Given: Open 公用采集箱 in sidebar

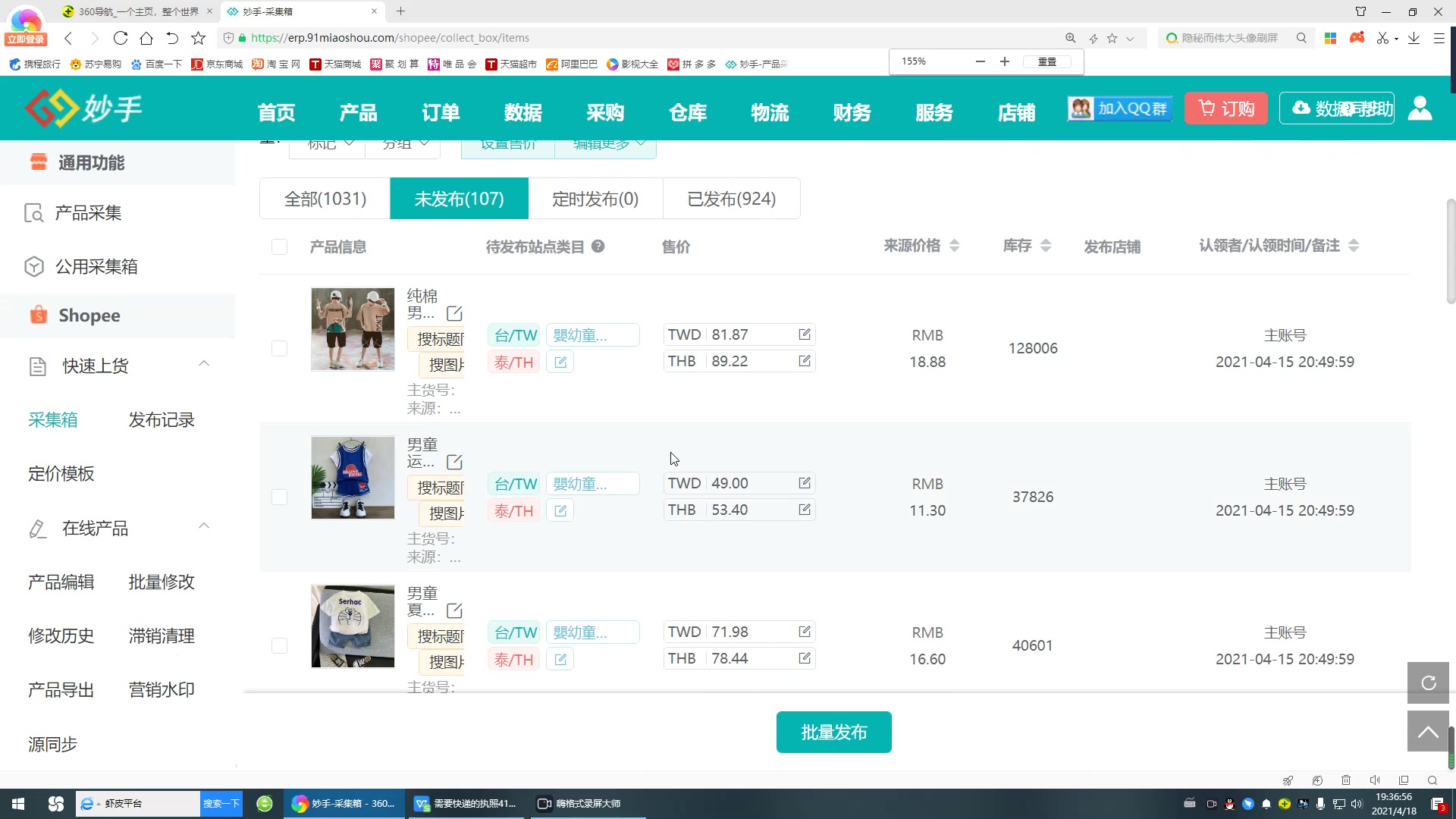Looking at the screenshot, I should tap(96, 267).
